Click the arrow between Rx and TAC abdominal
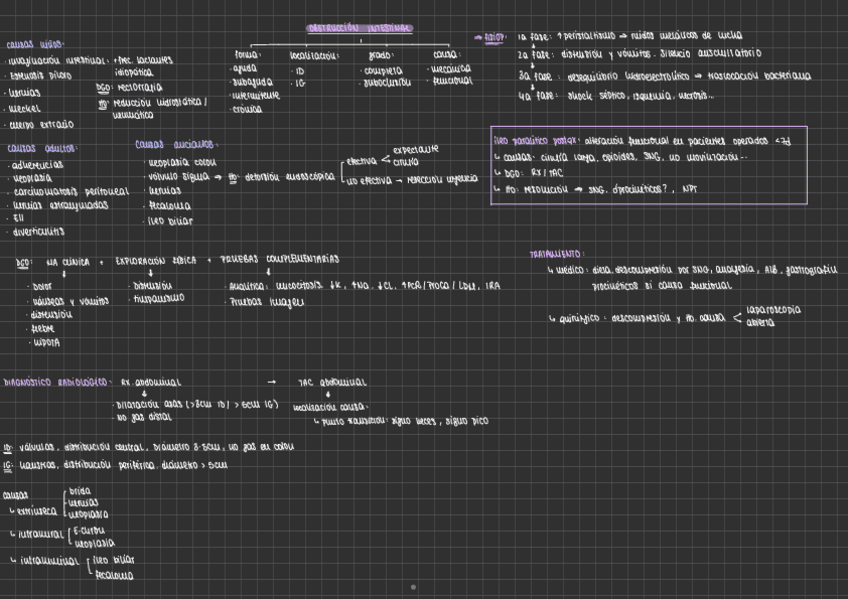Image resolution: width=848 pixels, height=599 pixels. tap(271, 381)
